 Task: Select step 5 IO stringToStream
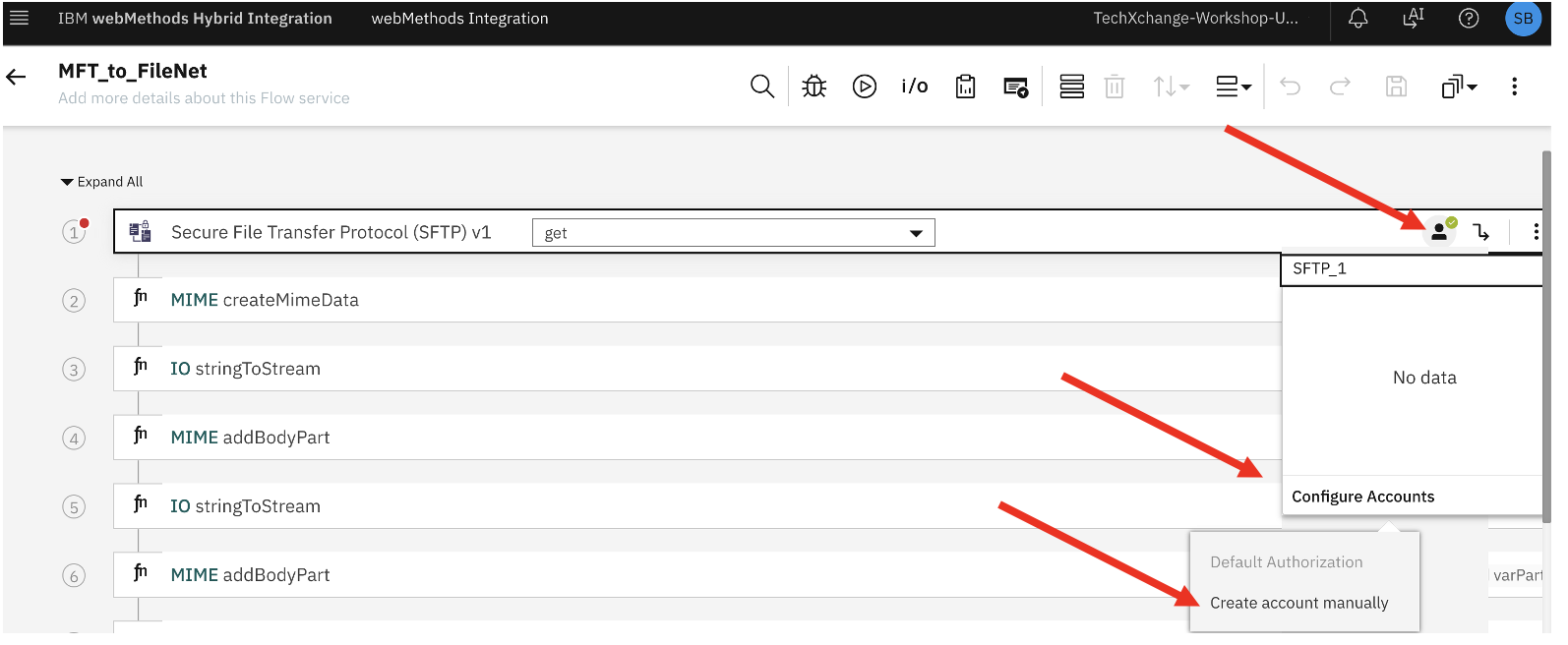tap(697, 506)
